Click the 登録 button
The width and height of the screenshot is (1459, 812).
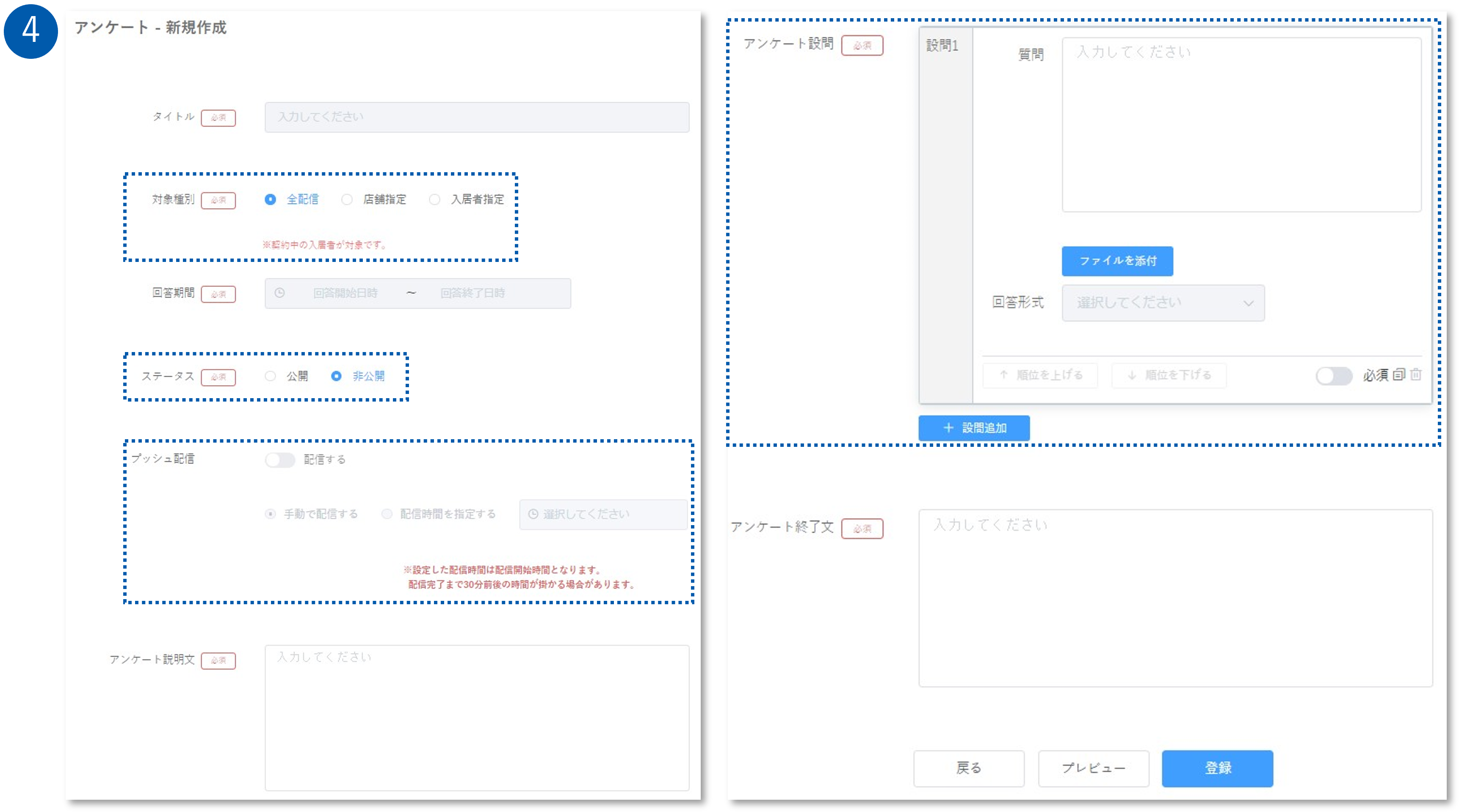click(x=1217, y=768)
